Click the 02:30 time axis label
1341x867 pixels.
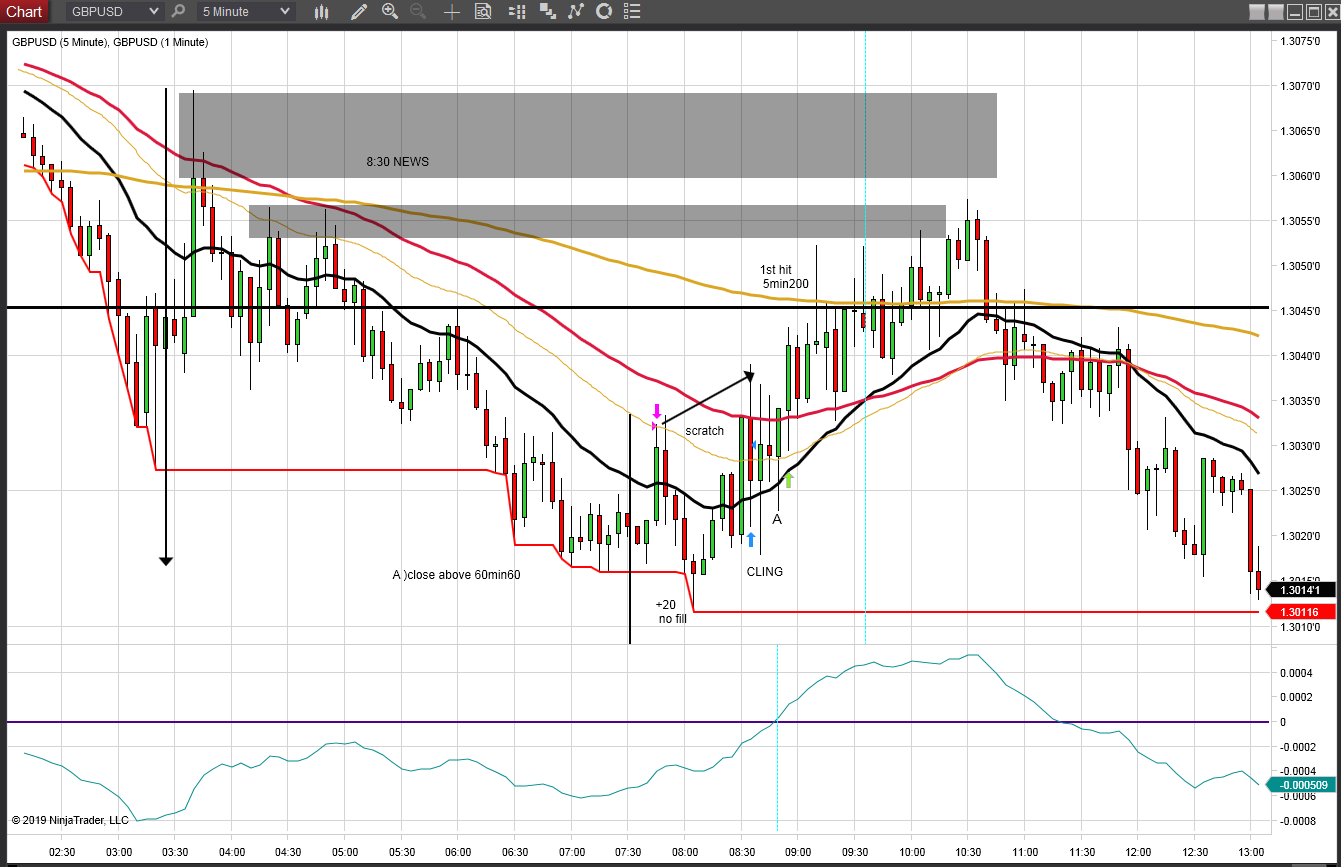point(62,852)
